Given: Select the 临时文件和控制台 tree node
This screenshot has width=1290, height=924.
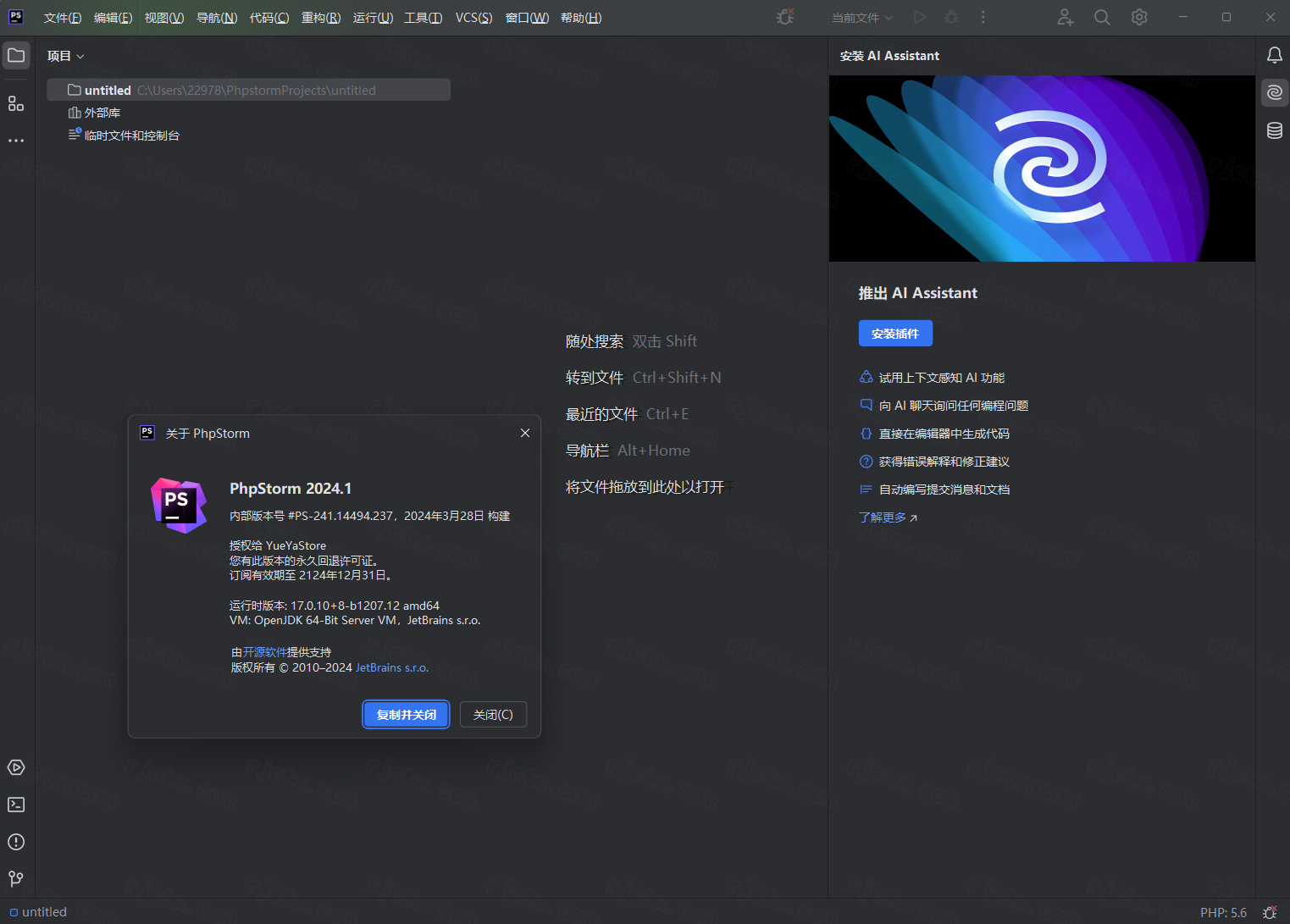Looking at the screenshot, I should 124,136.
